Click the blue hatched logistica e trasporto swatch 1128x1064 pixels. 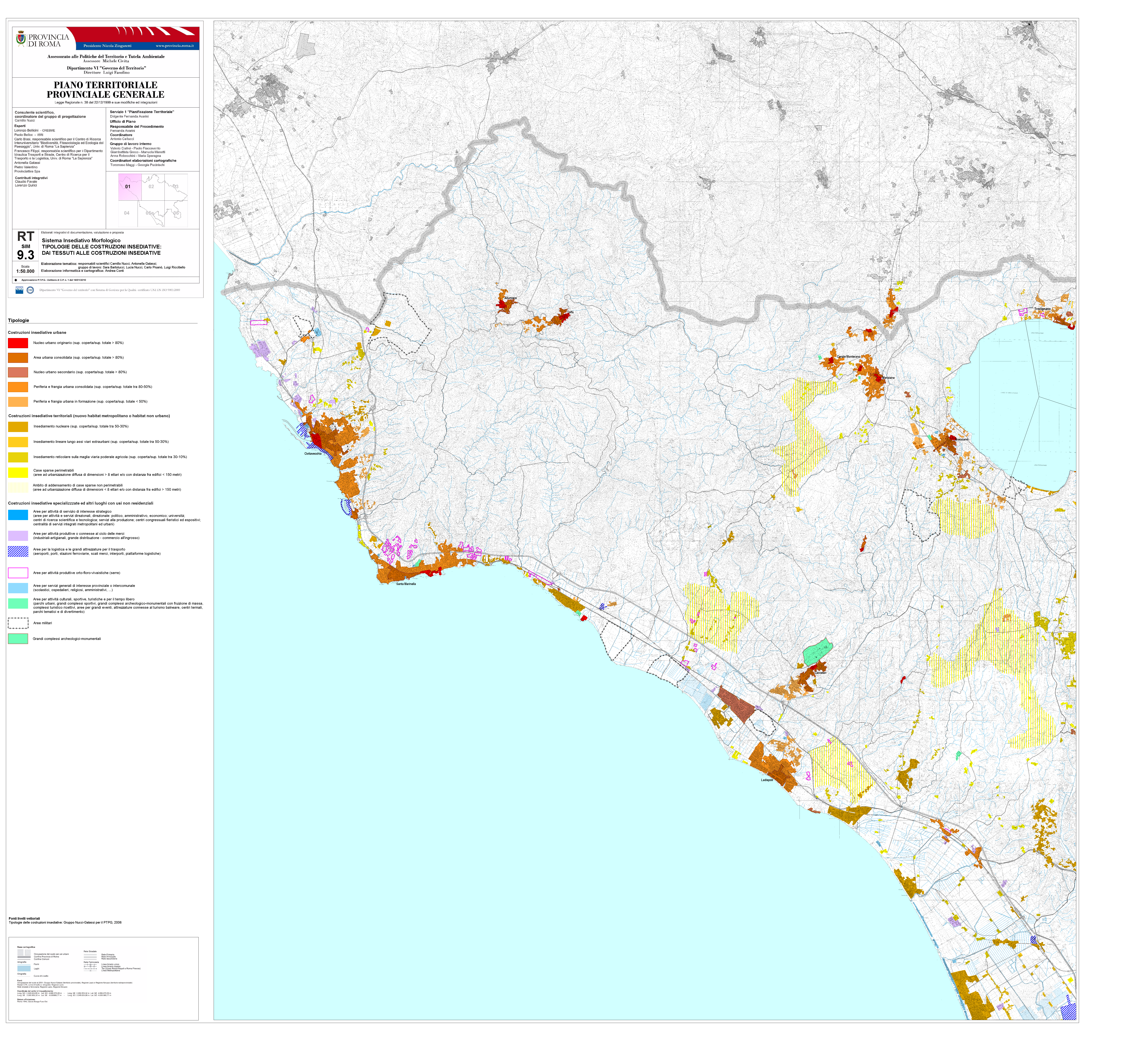coord(18,552)
